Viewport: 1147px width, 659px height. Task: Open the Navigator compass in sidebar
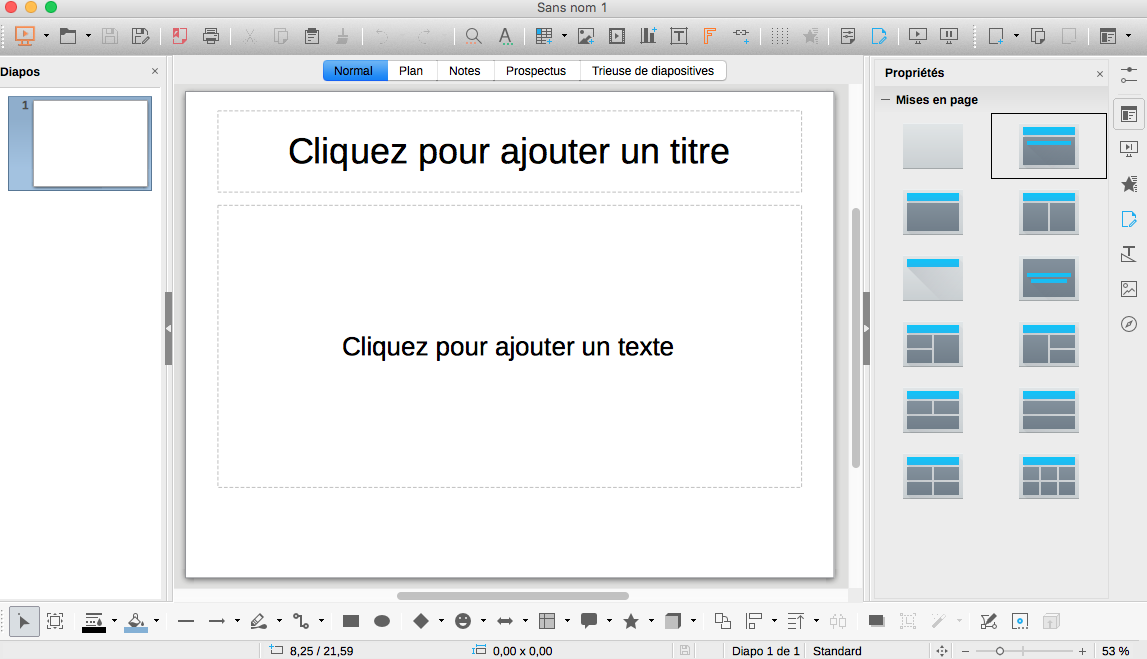[x=1129, y=324]
